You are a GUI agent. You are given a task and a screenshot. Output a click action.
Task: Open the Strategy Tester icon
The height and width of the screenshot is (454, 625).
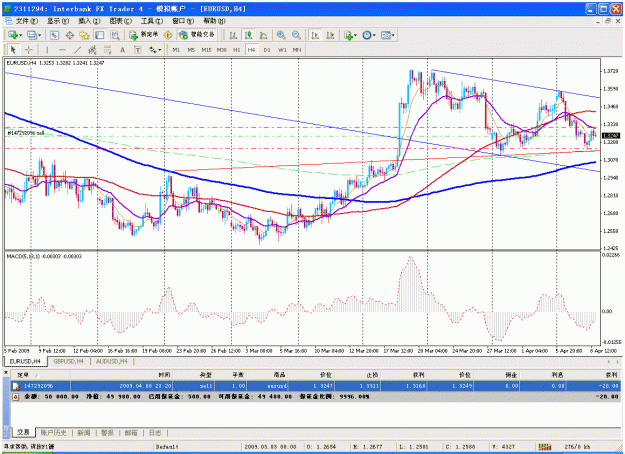pyautogui.click(x=115, y=35)
